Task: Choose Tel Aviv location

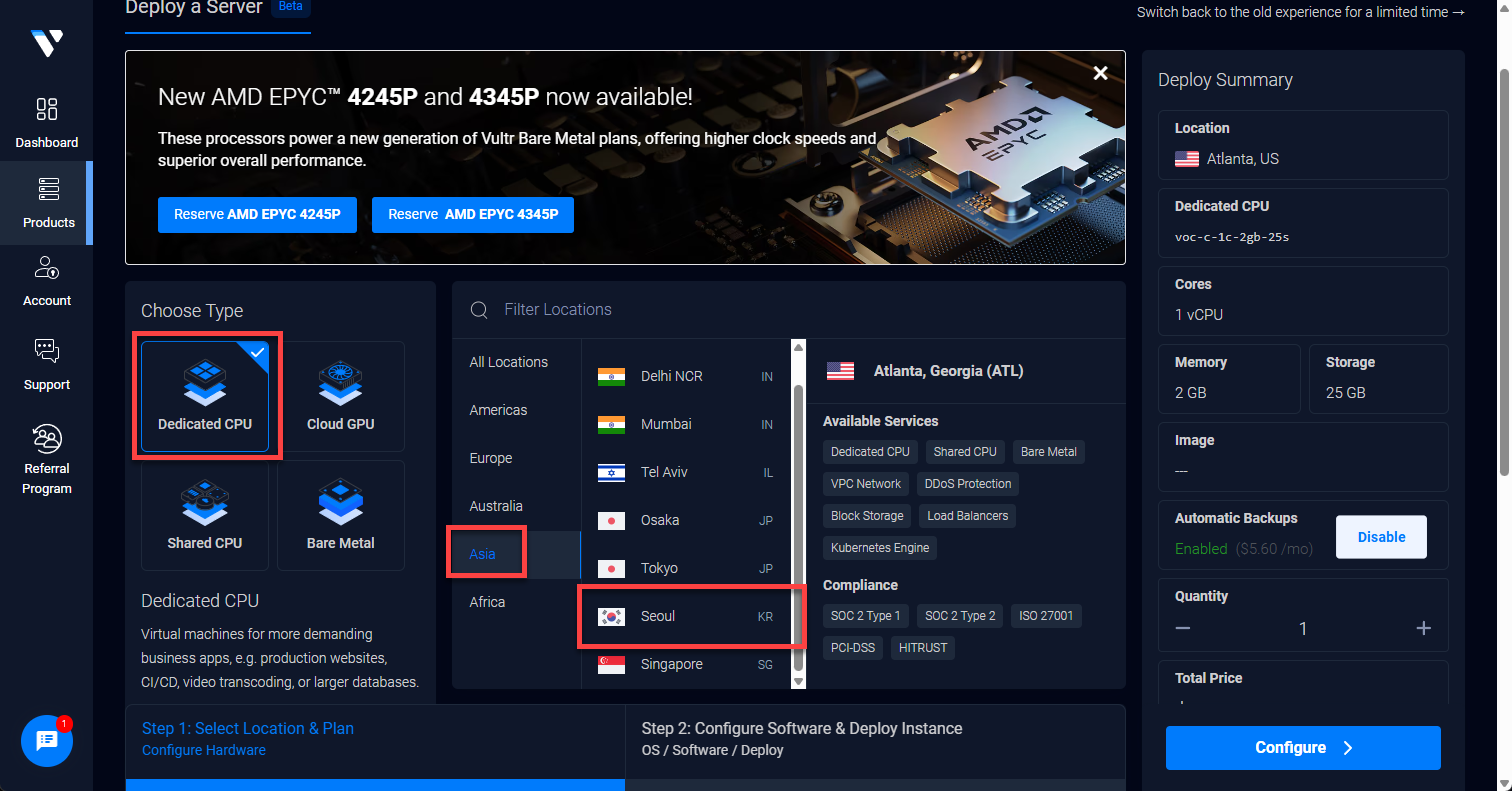Action: (685, 472)
